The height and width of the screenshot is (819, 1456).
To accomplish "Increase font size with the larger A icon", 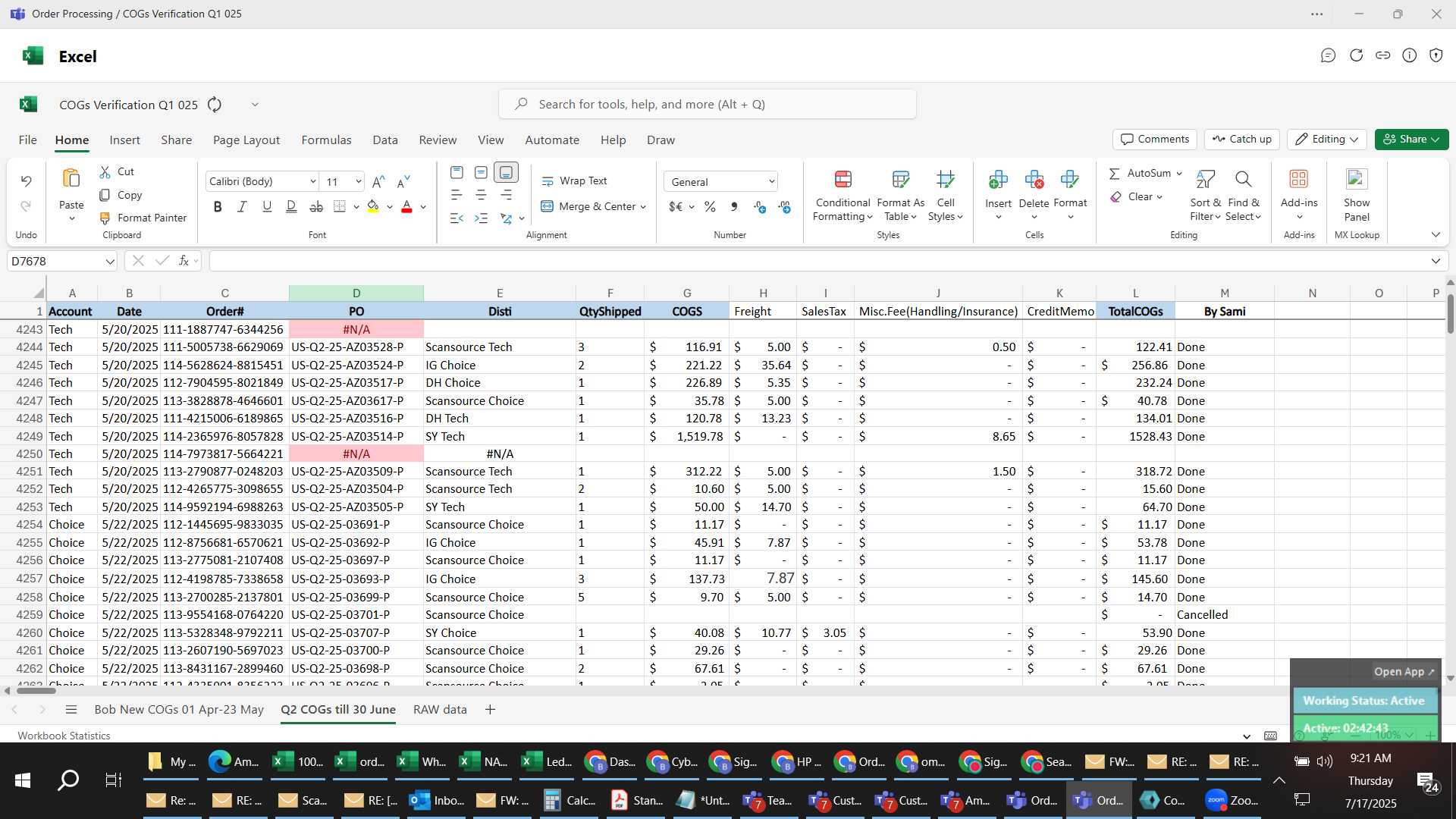I will coord(379,181).
